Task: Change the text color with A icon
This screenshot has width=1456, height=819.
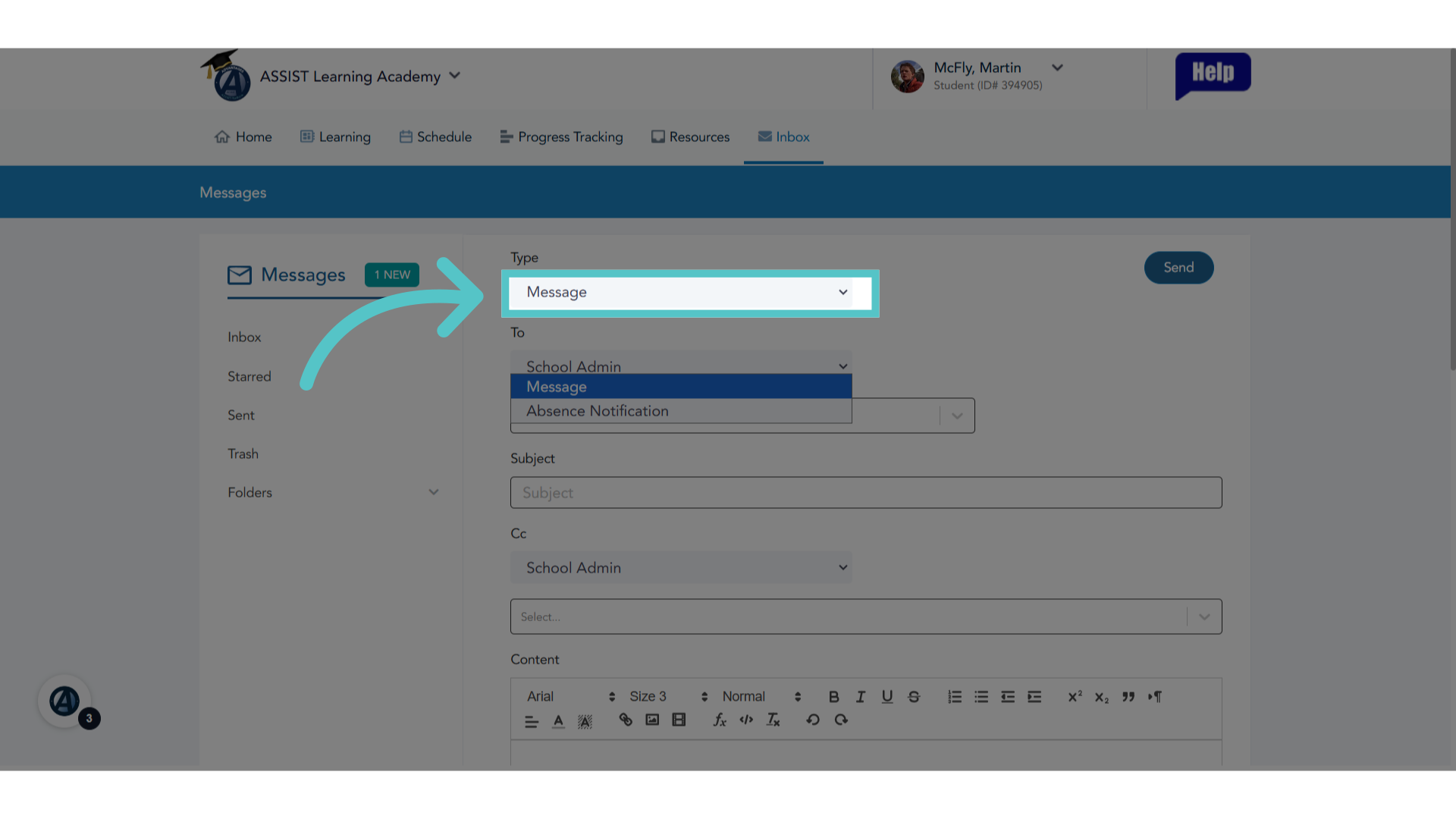Action: pyautogui.click(x=558, y=720)
